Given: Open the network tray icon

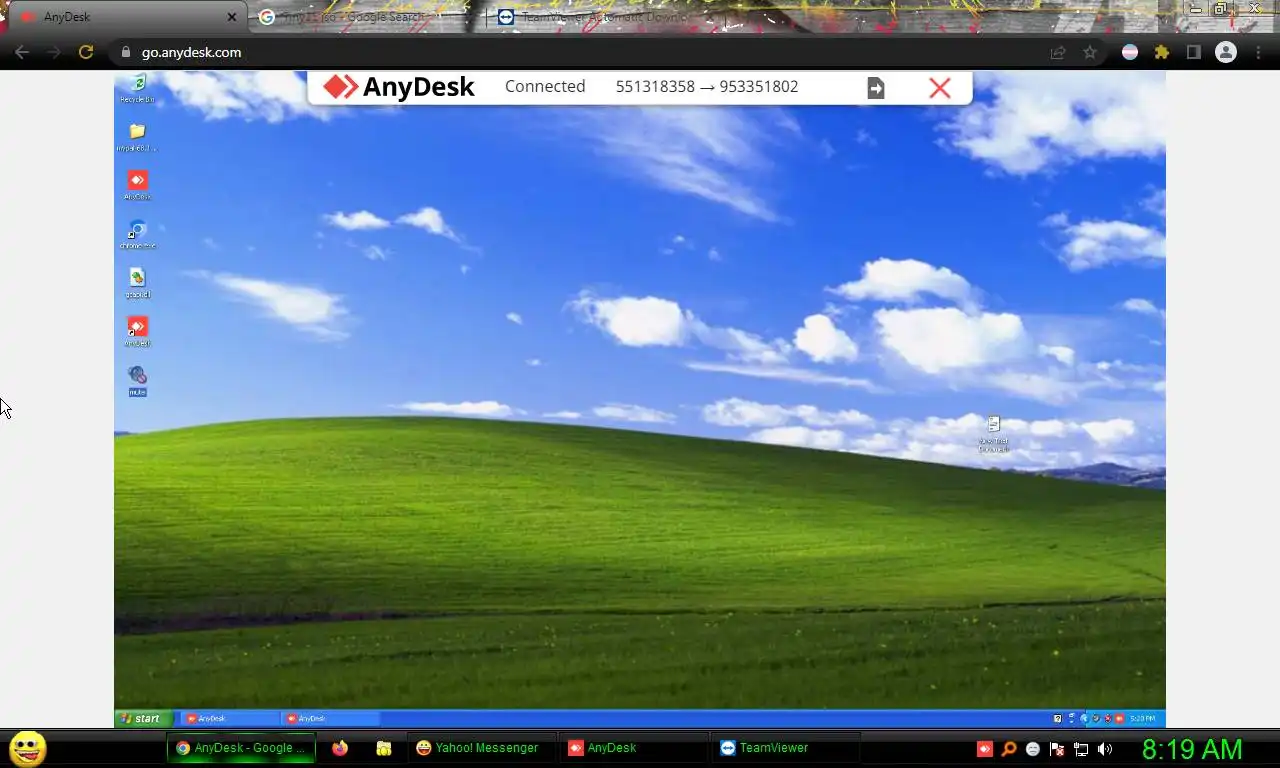Looking at the screenshot, I should (x=1081, y=749).
